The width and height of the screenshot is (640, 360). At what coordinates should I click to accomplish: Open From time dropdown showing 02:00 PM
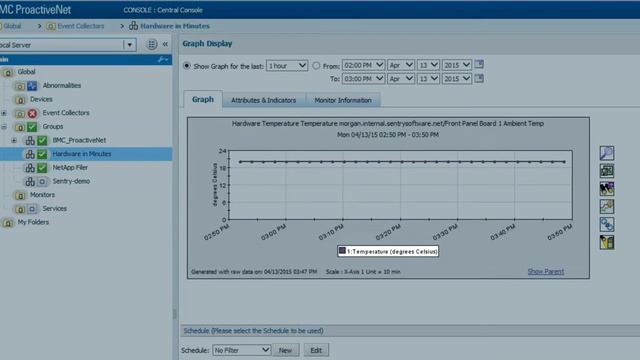click(363, 65)
